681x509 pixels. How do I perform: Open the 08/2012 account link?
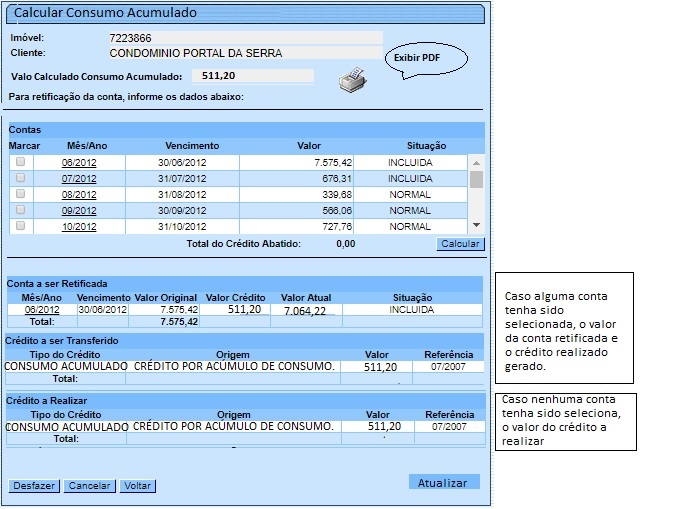point(79,195)
